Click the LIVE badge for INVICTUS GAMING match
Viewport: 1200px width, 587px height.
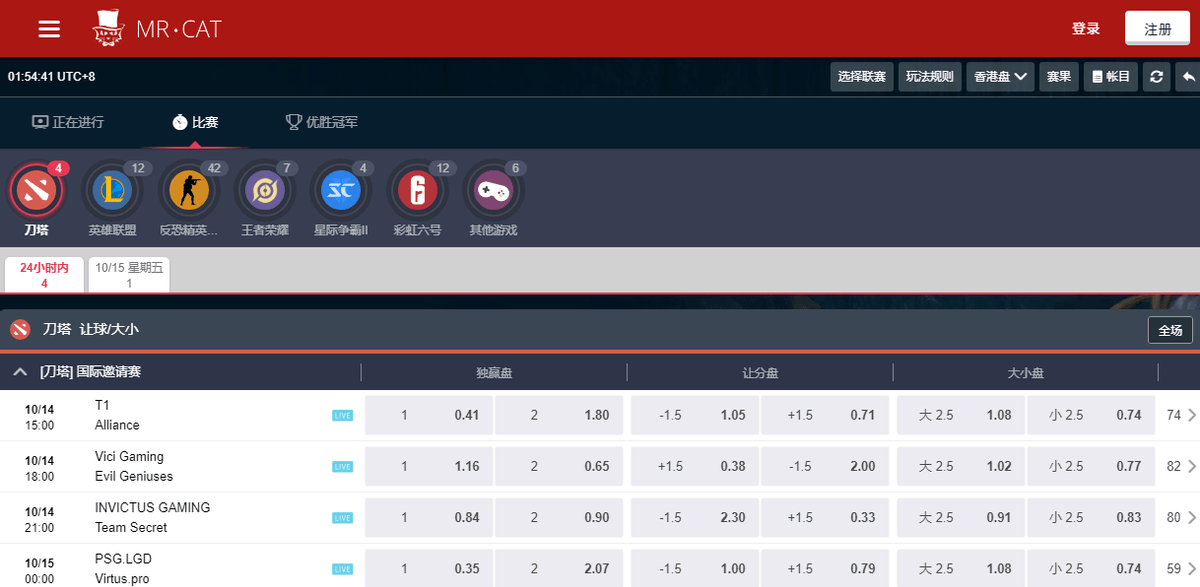[342, 517]
